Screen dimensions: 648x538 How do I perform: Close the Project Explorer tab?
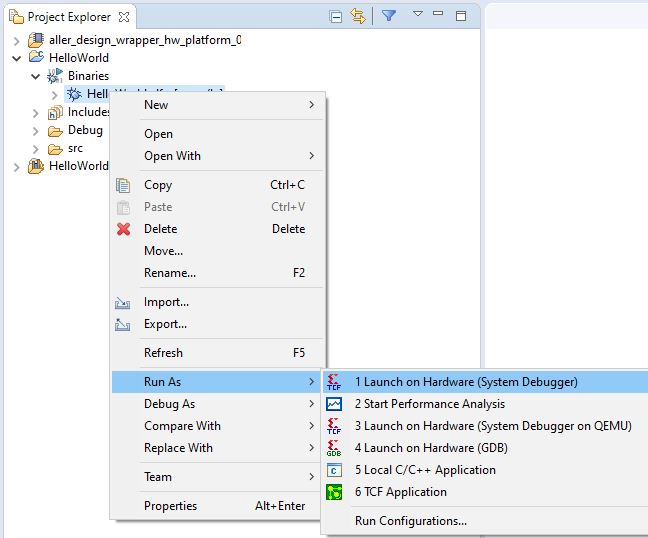[124, 17]
